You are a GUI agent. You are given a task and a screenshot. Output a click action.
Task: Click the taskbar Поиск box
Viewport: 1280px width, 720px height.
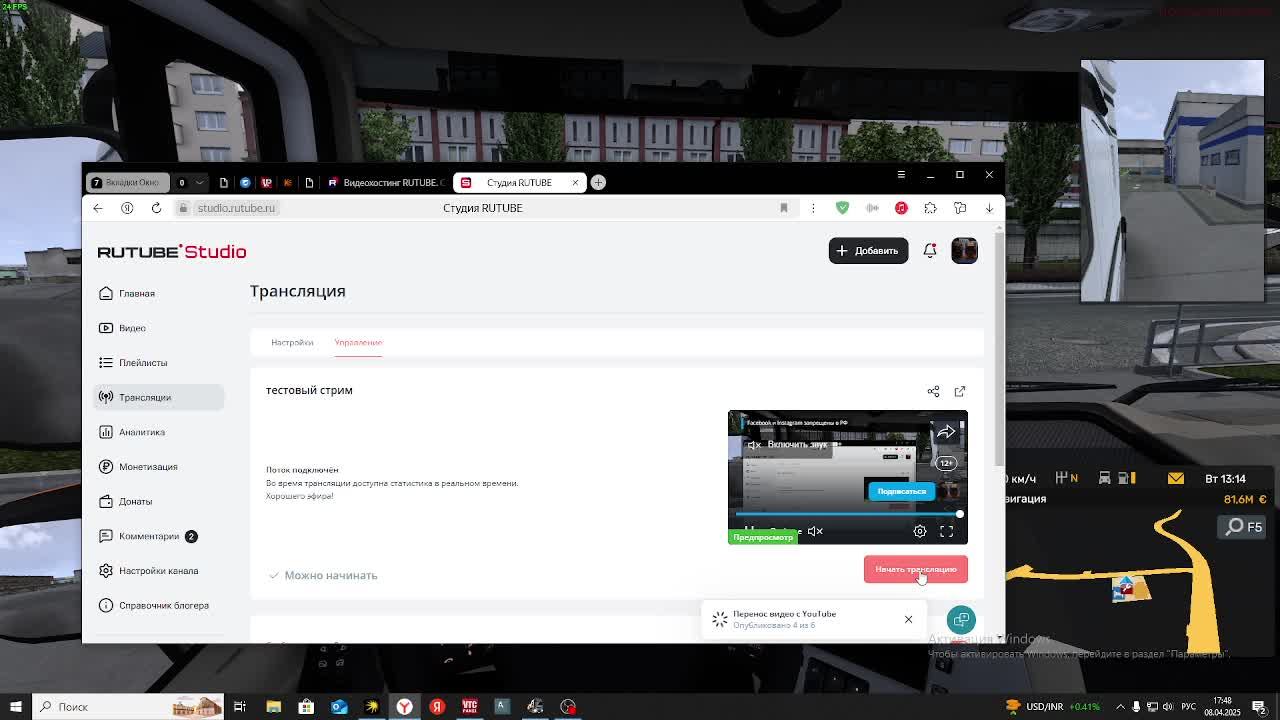[x=127, y=707]
